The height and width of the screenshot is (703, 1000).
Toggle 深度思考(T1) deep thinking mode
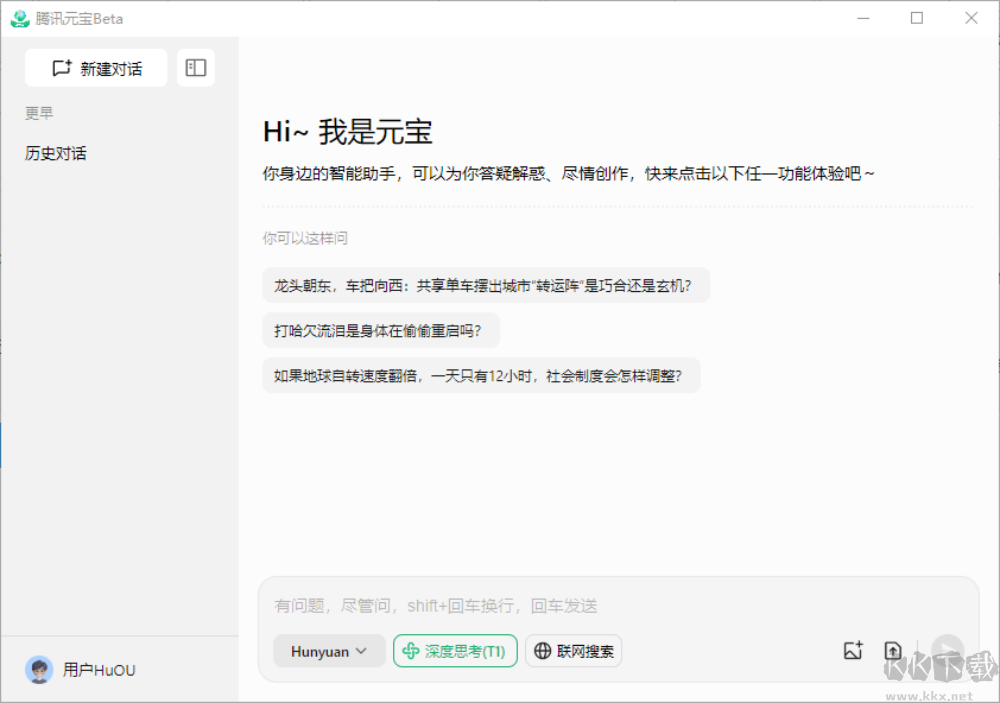coord(455,651)
